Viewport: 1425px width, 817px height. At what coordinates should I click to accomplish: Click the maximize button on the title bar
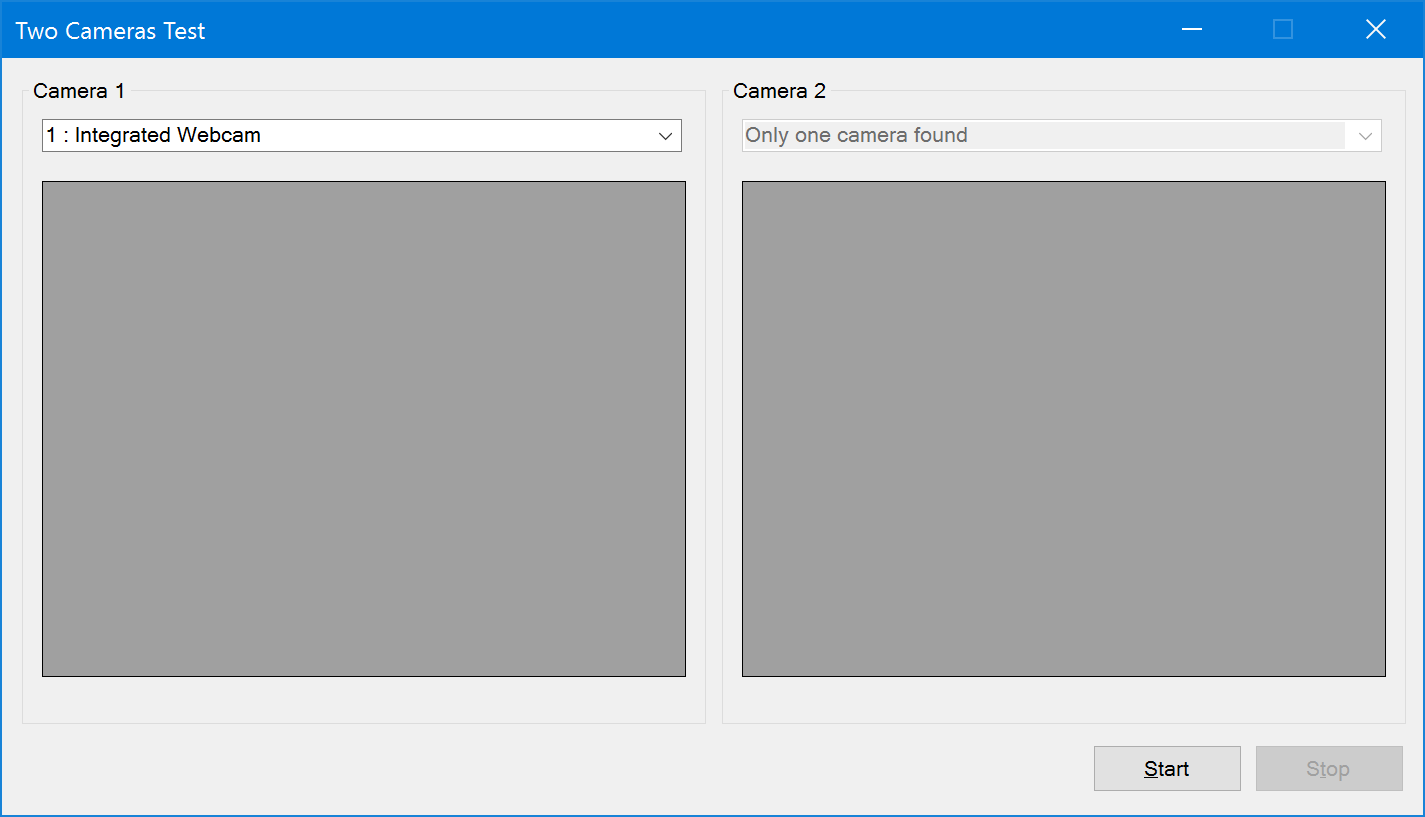(x=1283, y=29)
